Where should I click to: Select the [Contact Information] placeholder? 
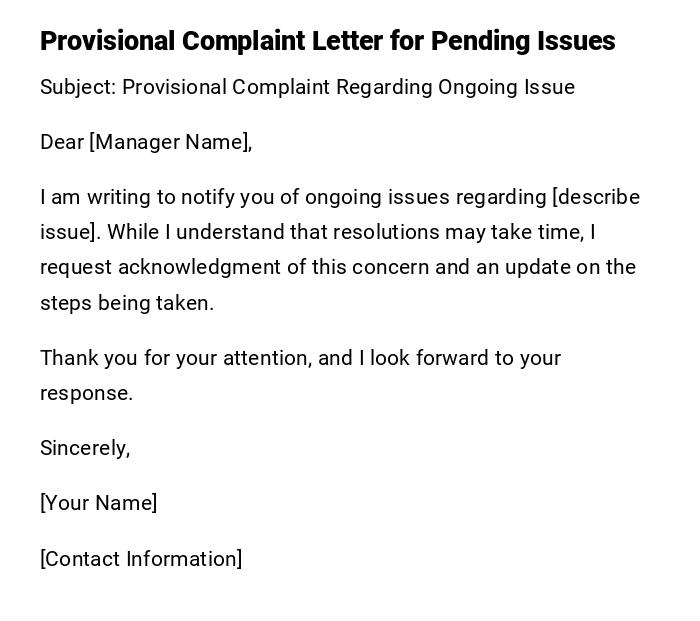click(x=141, y=559)
